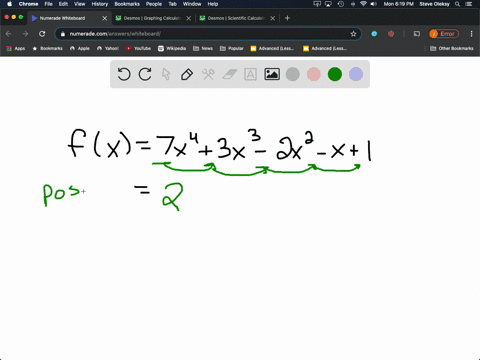Close the Numerade Whiteboard tab
The image size is (480, 360).
click(105, 18)
